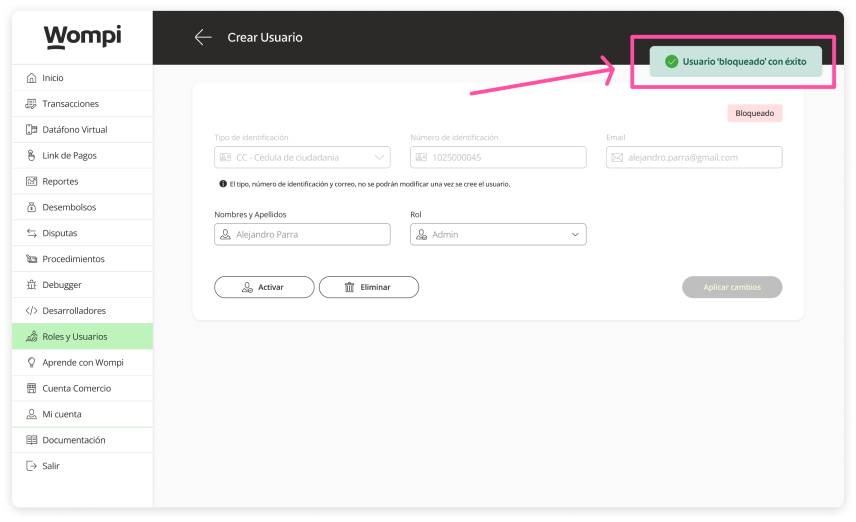Image resolution: width=856 pixels, height=522 pixels.
Task: Click the home icon next to Inicio
Action: tap(32, 78)
